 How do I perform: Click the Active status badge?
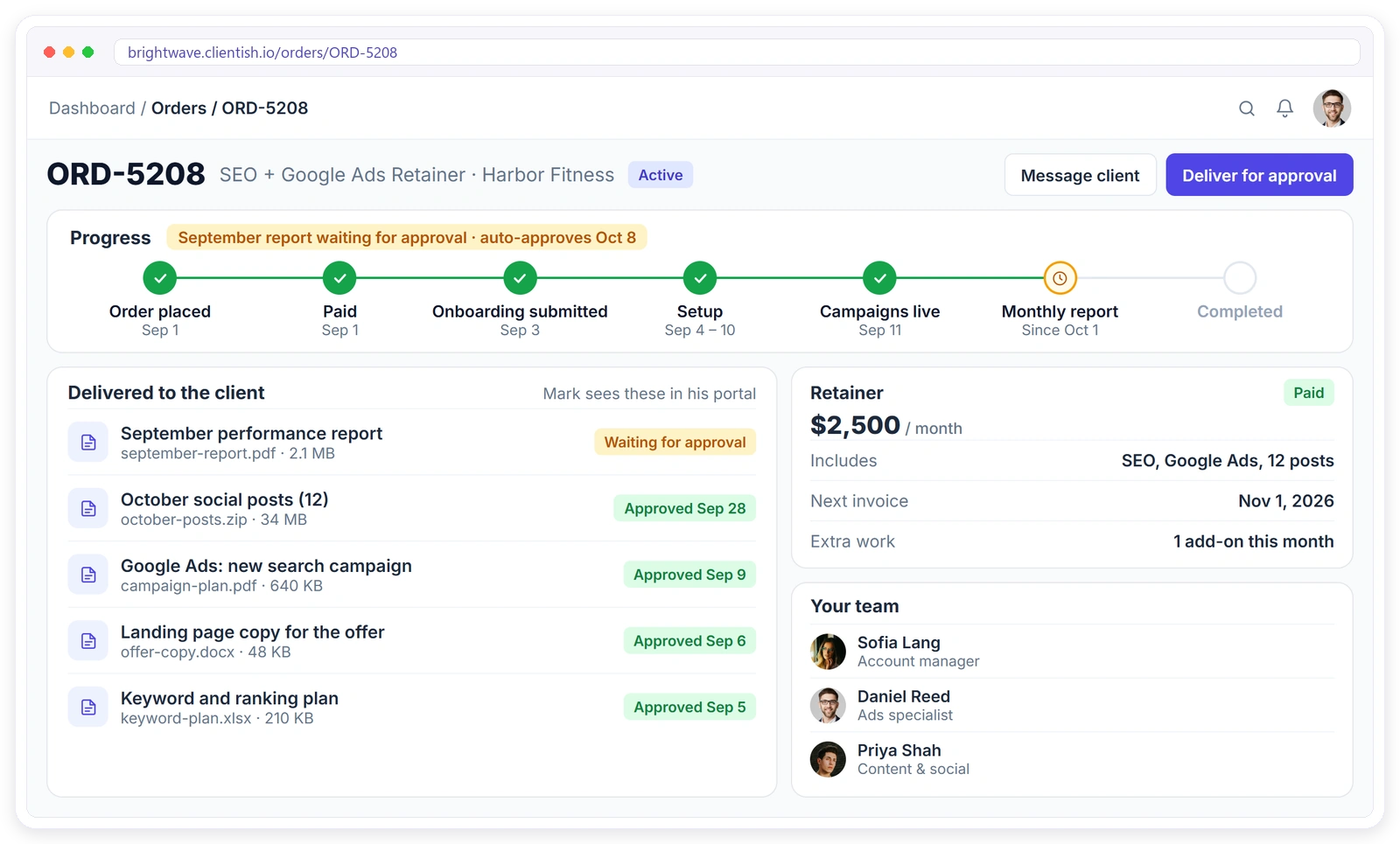tap(661, 175)
